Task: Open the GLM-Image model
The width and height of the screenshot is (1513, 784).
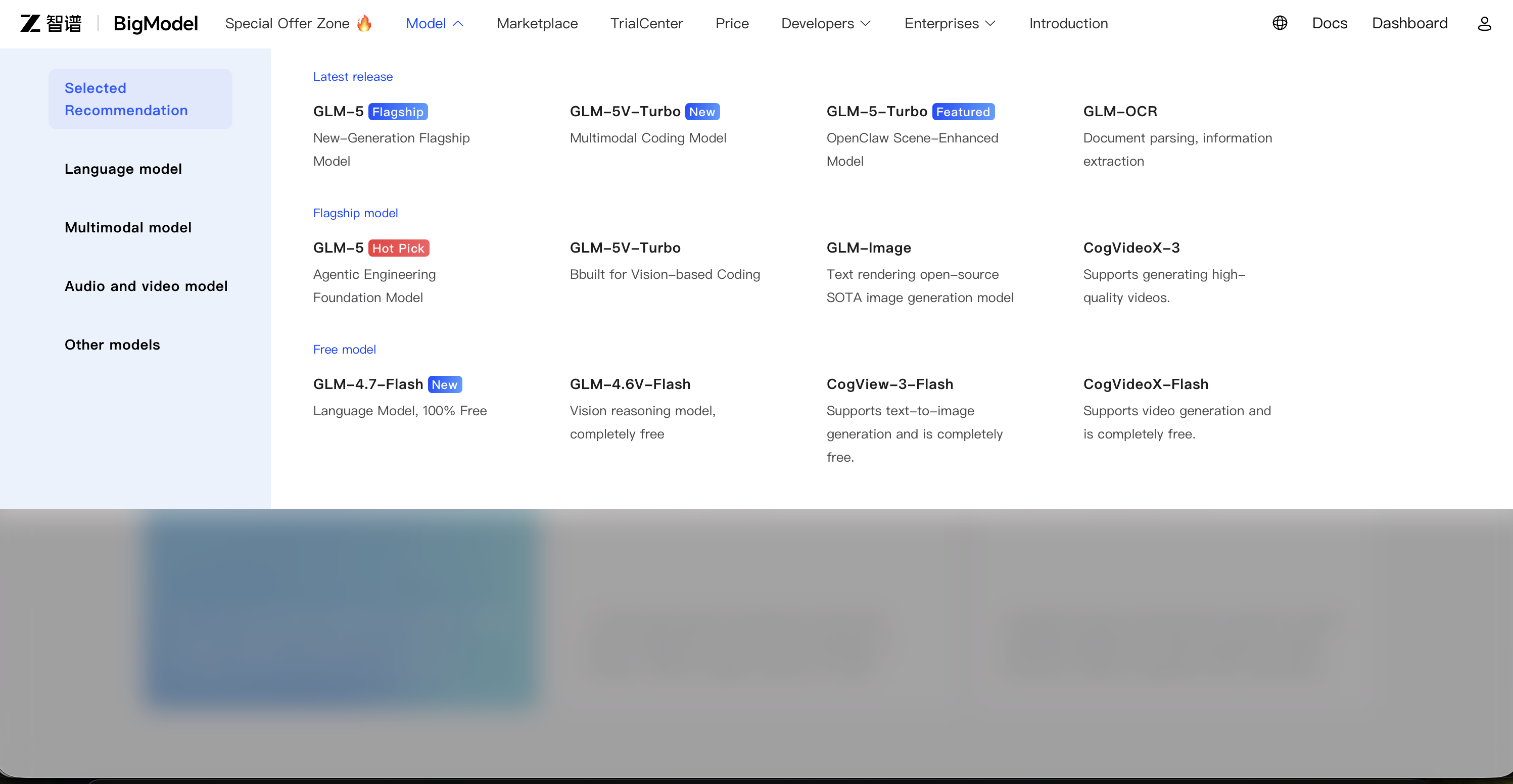Action: (869, 248)
